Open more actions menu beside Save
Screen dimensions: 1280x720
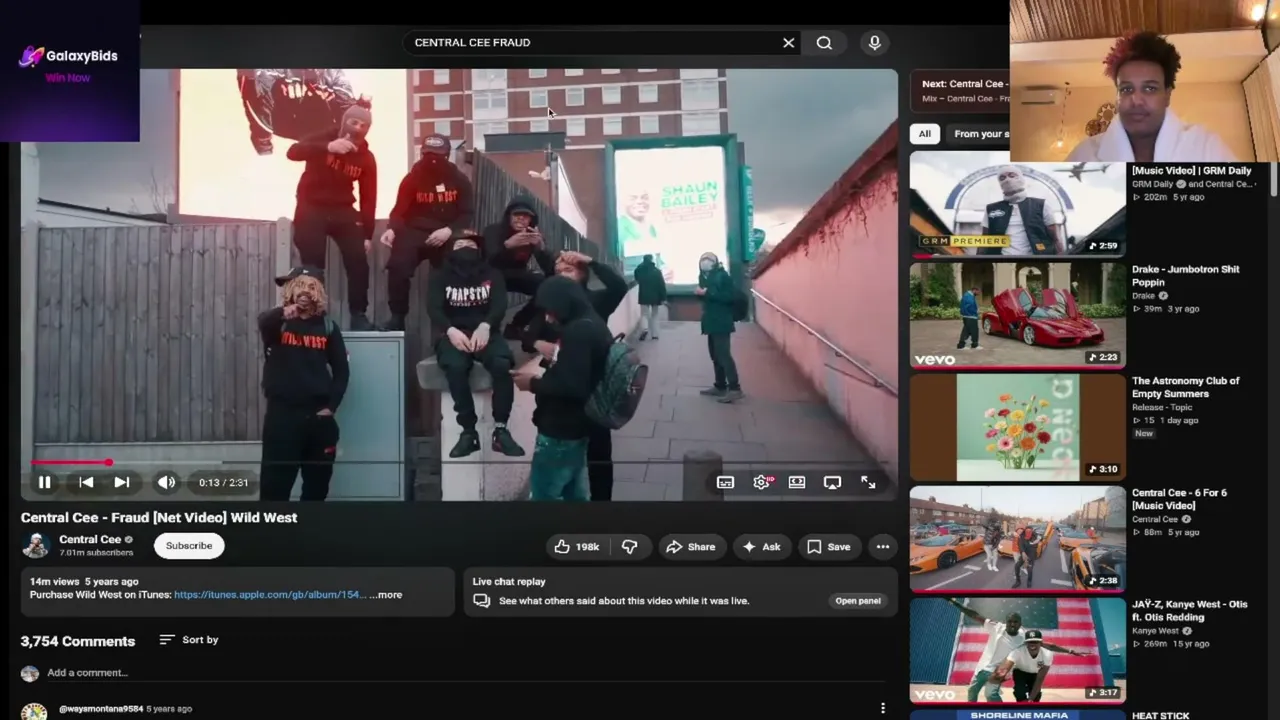pos(883,547)
